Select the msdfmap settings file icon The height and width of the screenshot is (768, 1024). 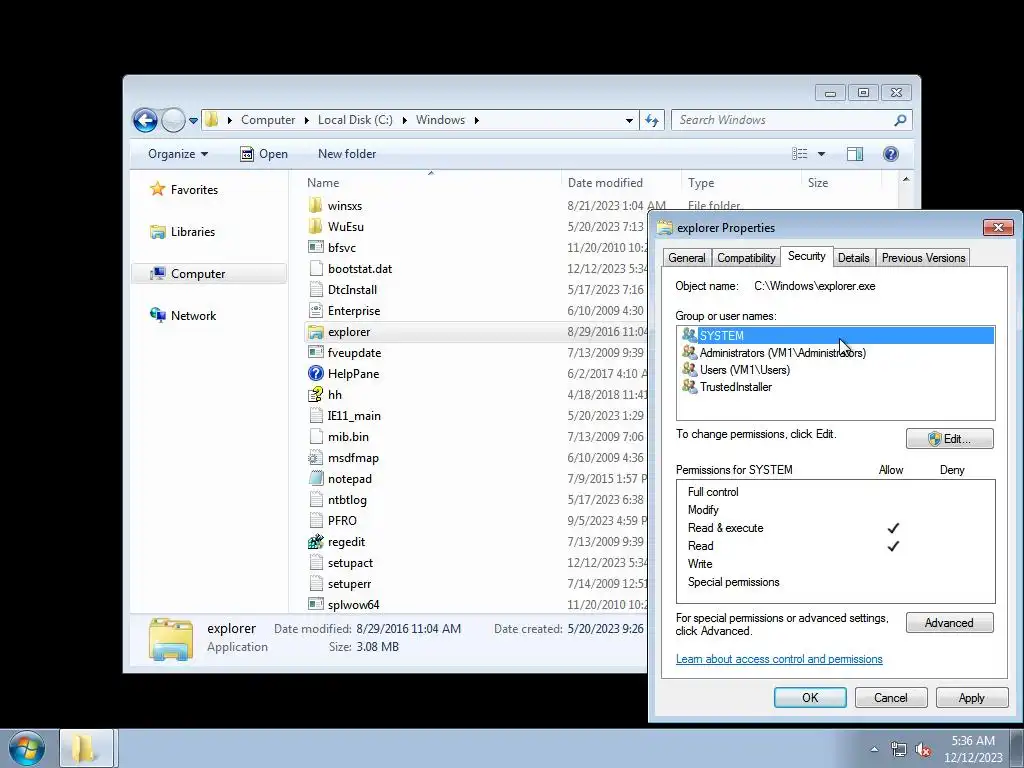pos(315,458)
